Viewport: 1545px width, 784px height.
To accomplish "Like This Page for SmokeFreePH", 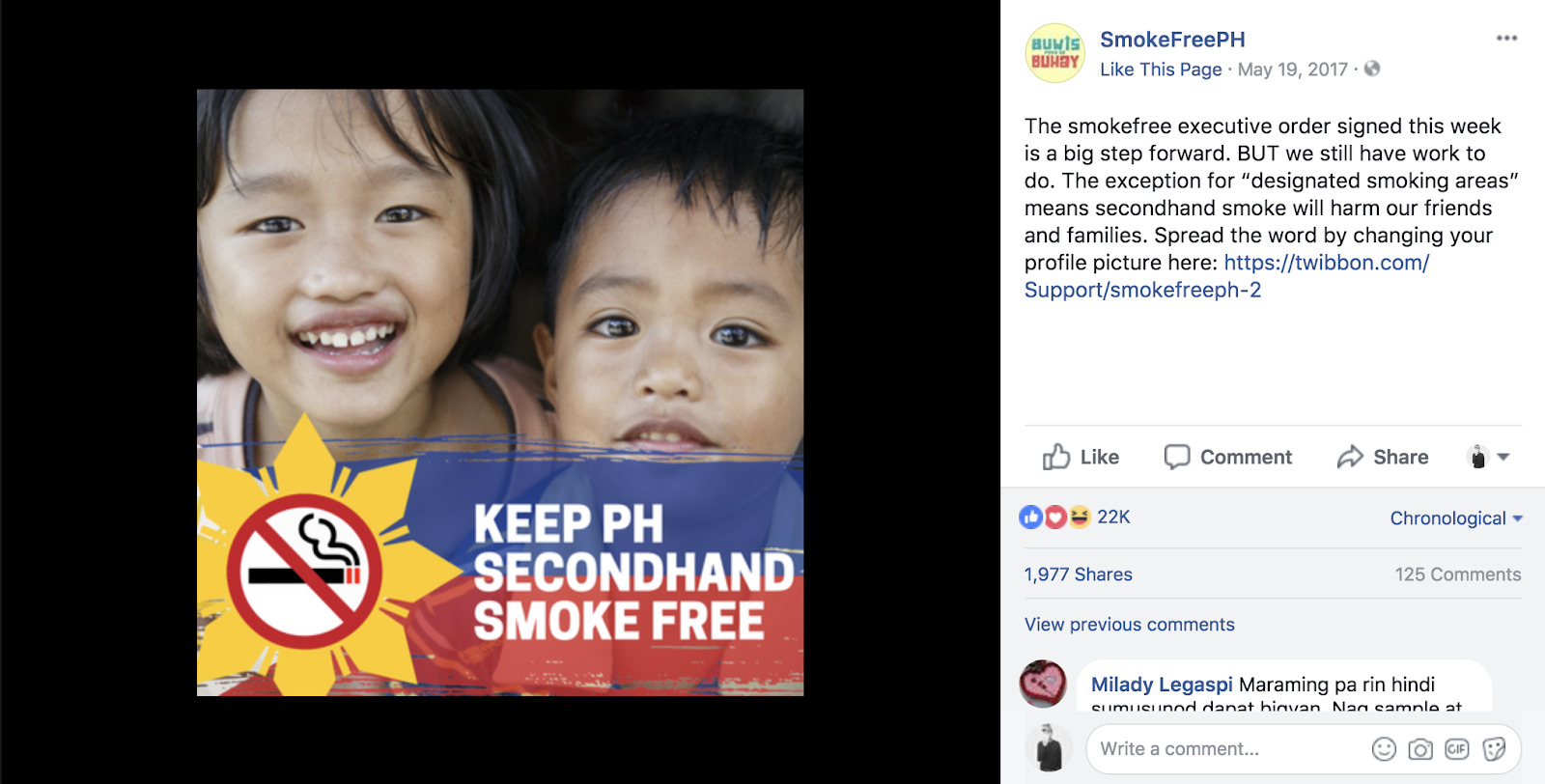I will 1161,70.
